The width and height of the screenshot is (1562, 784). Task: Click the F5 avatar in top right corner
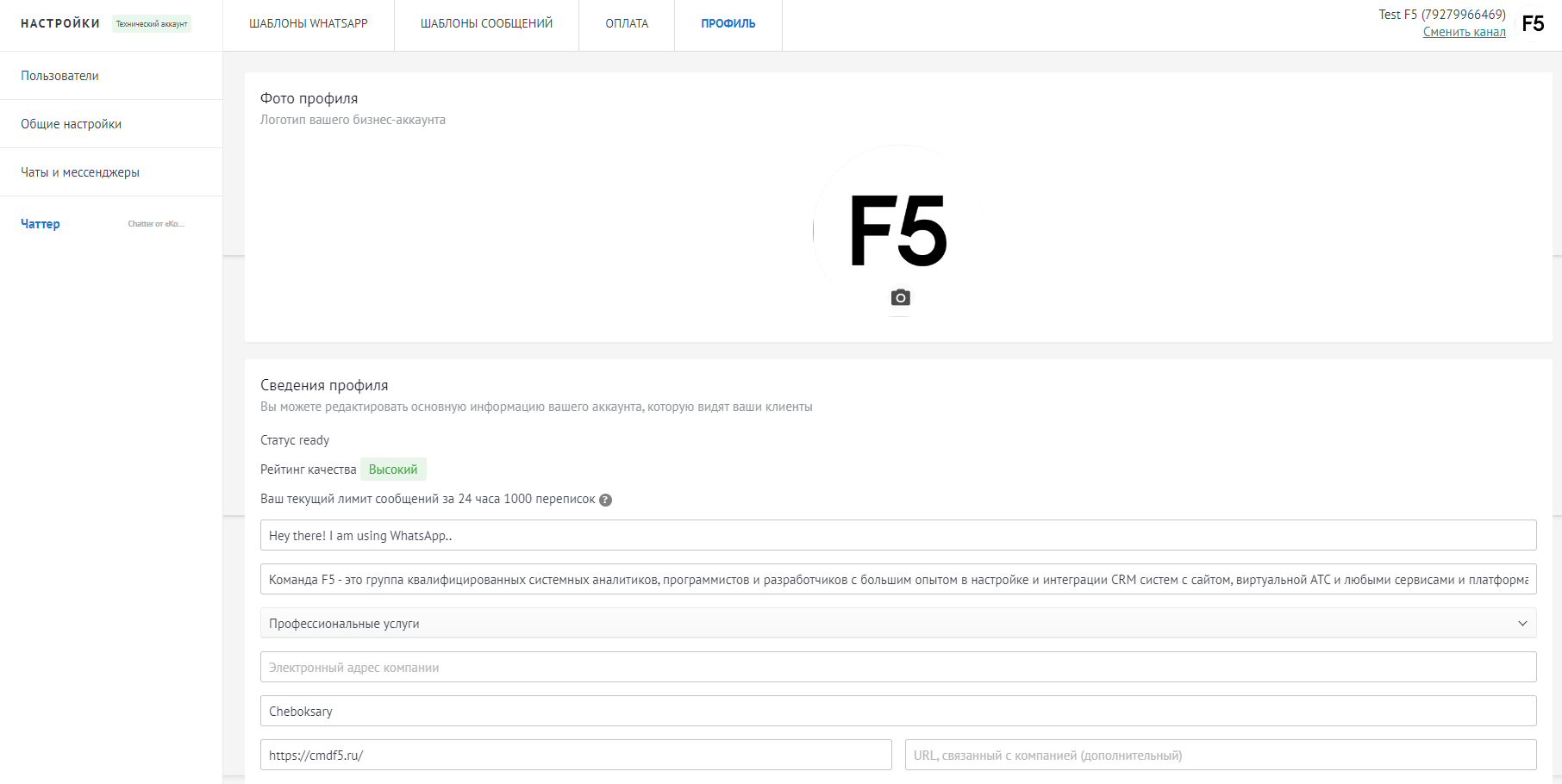click(1533, 23)
